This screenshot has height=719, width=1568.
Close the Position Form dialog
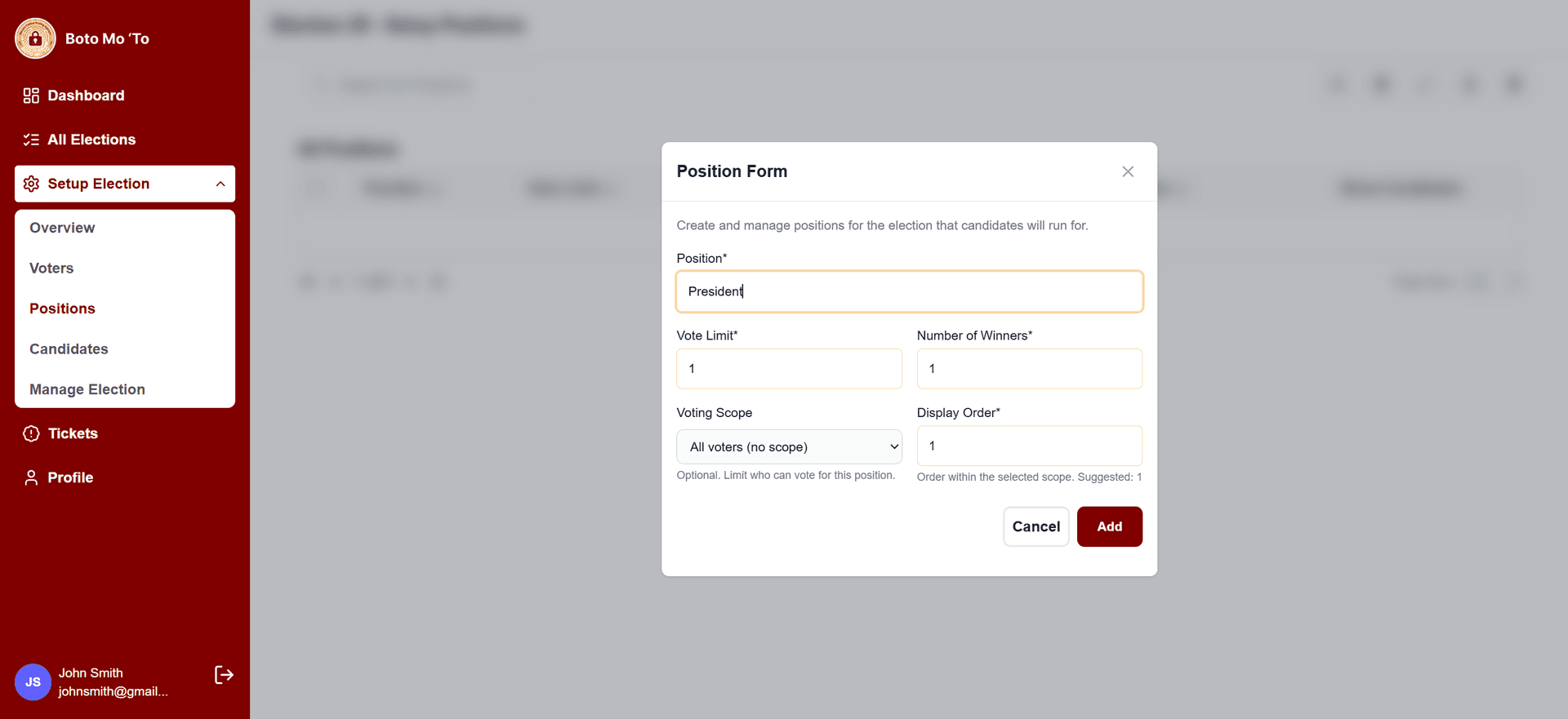(1127, 171)
